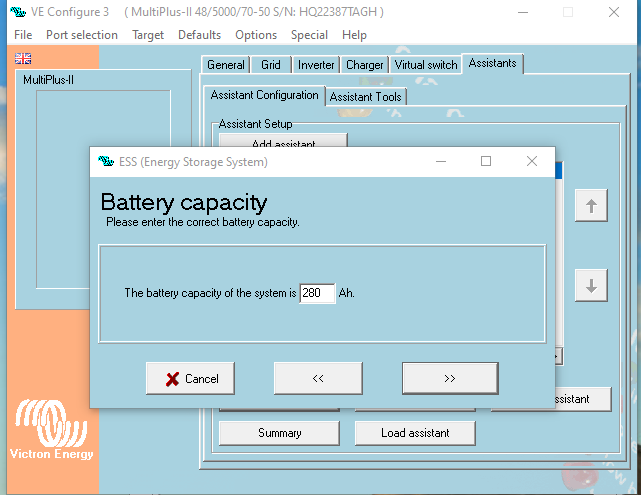Open the Options menu
The image size is (641, 495).
tap(256, 35)
